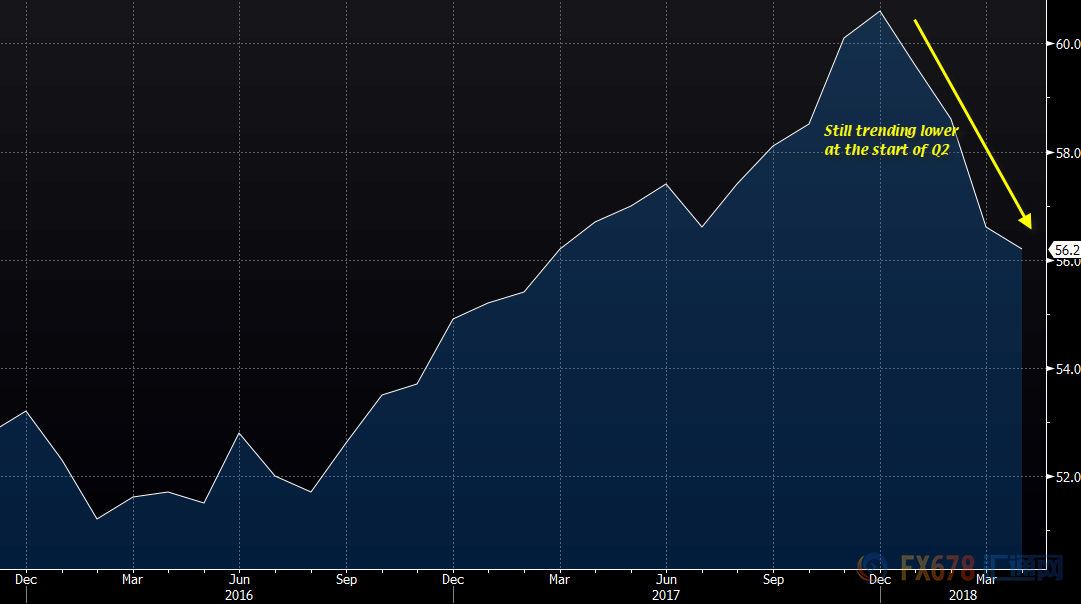Image resolution: width=1081 pixels, height=604 pixels.
Task: Select the 56.2 current value tag
Action: point(1065,249)
